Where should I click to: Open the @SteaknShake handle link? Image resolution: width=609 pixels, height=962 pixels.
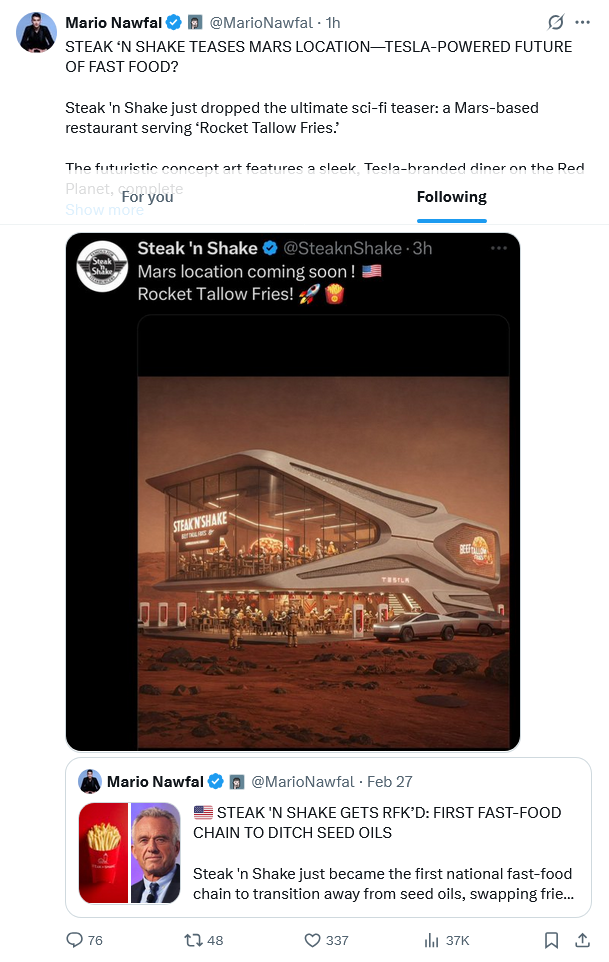[344, 248]
